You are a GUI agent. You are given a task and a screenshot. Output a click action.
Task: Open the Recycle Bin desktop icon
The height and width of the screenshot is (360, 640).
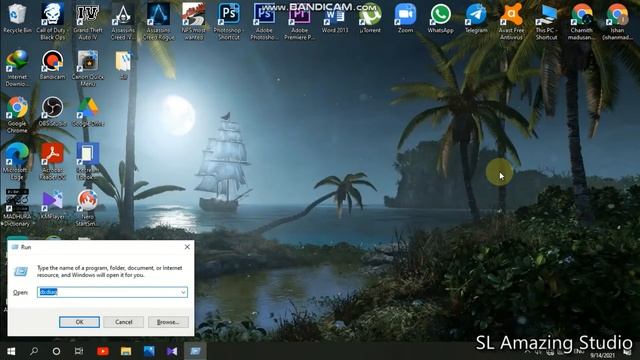17,18
